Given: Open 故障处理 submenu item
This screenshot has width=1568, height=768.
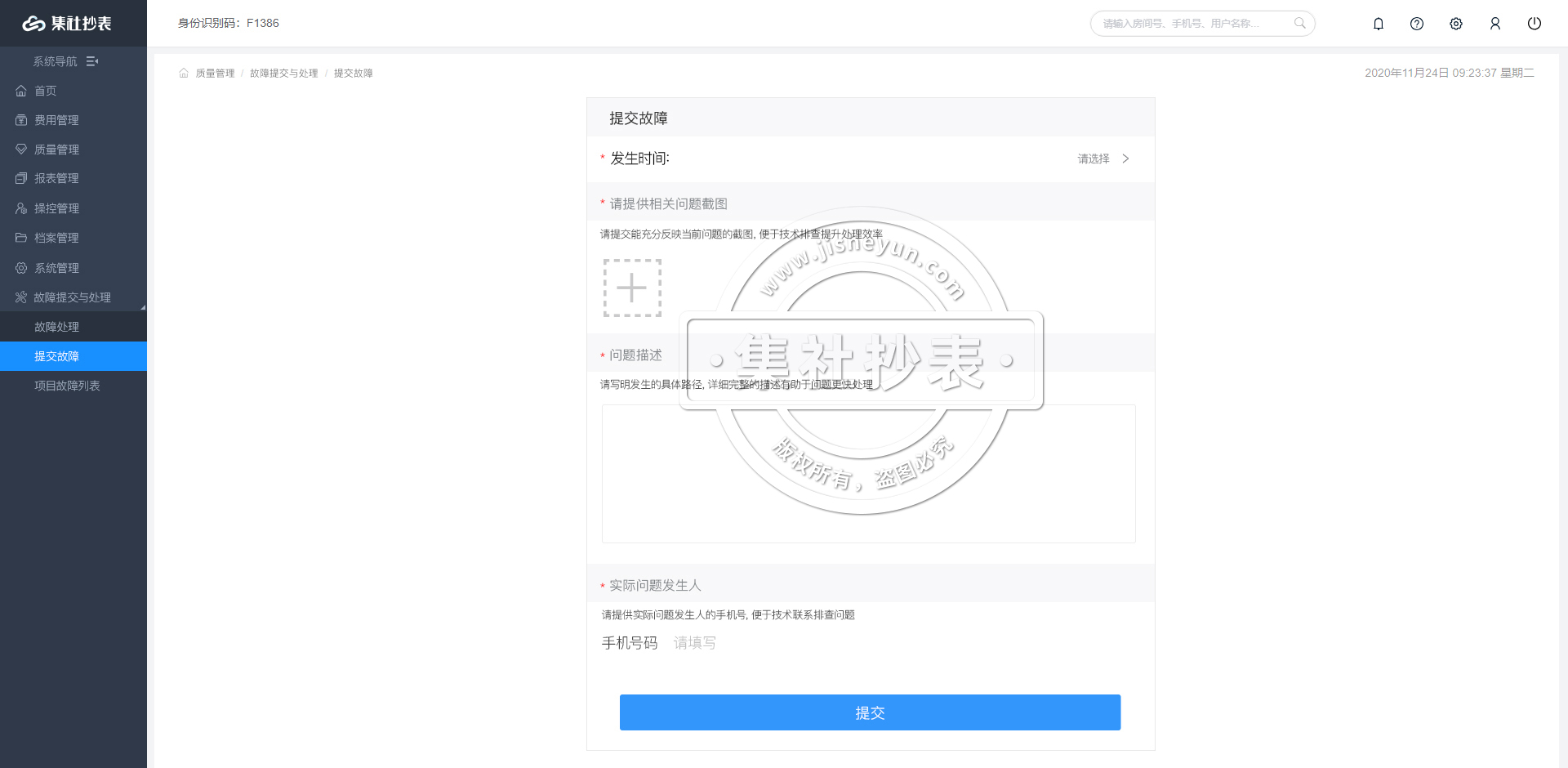Looking at the screenshot, I should [x=56, y=327].
